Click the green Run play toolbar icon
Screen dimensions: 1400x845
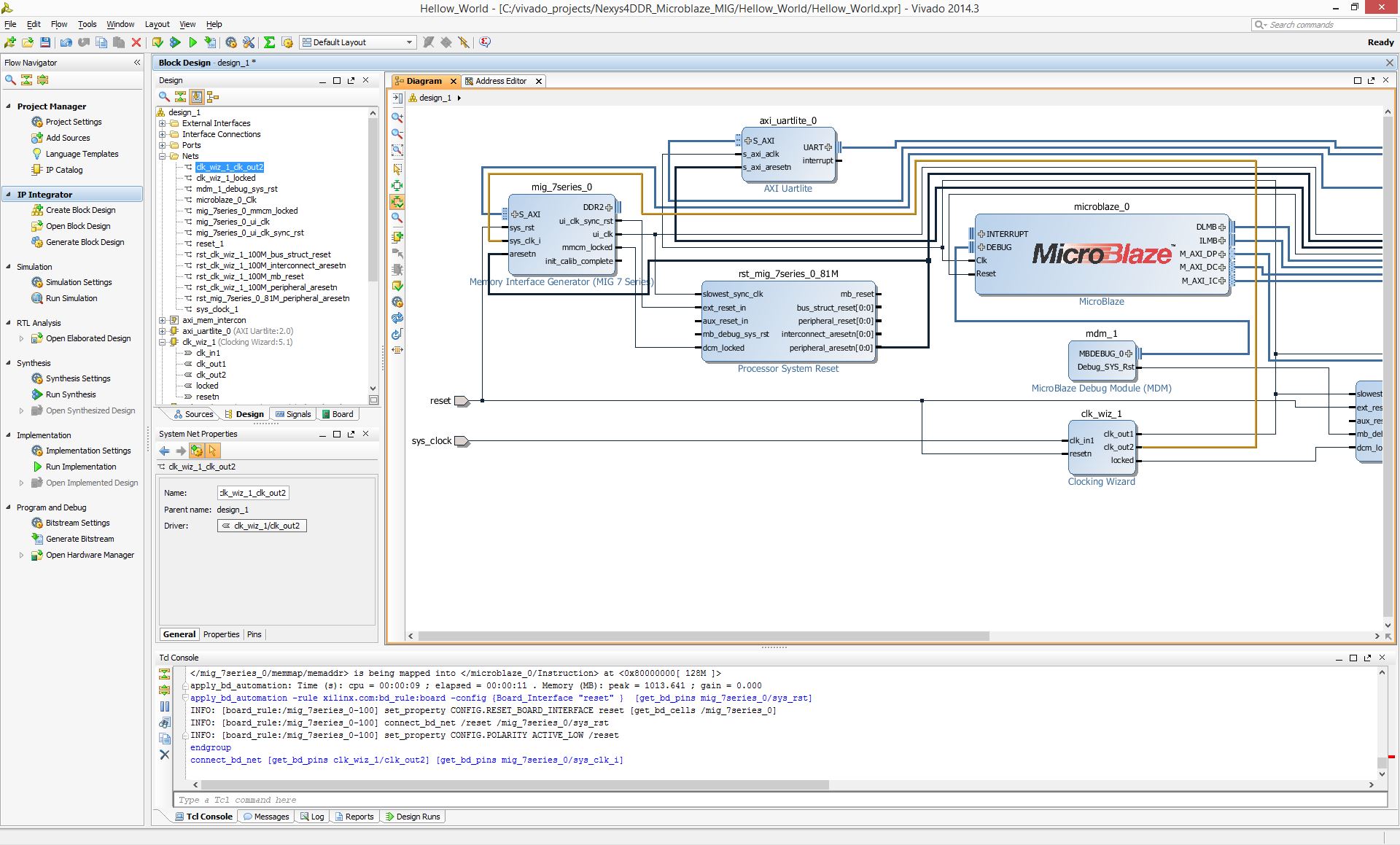tap(193, 42)
